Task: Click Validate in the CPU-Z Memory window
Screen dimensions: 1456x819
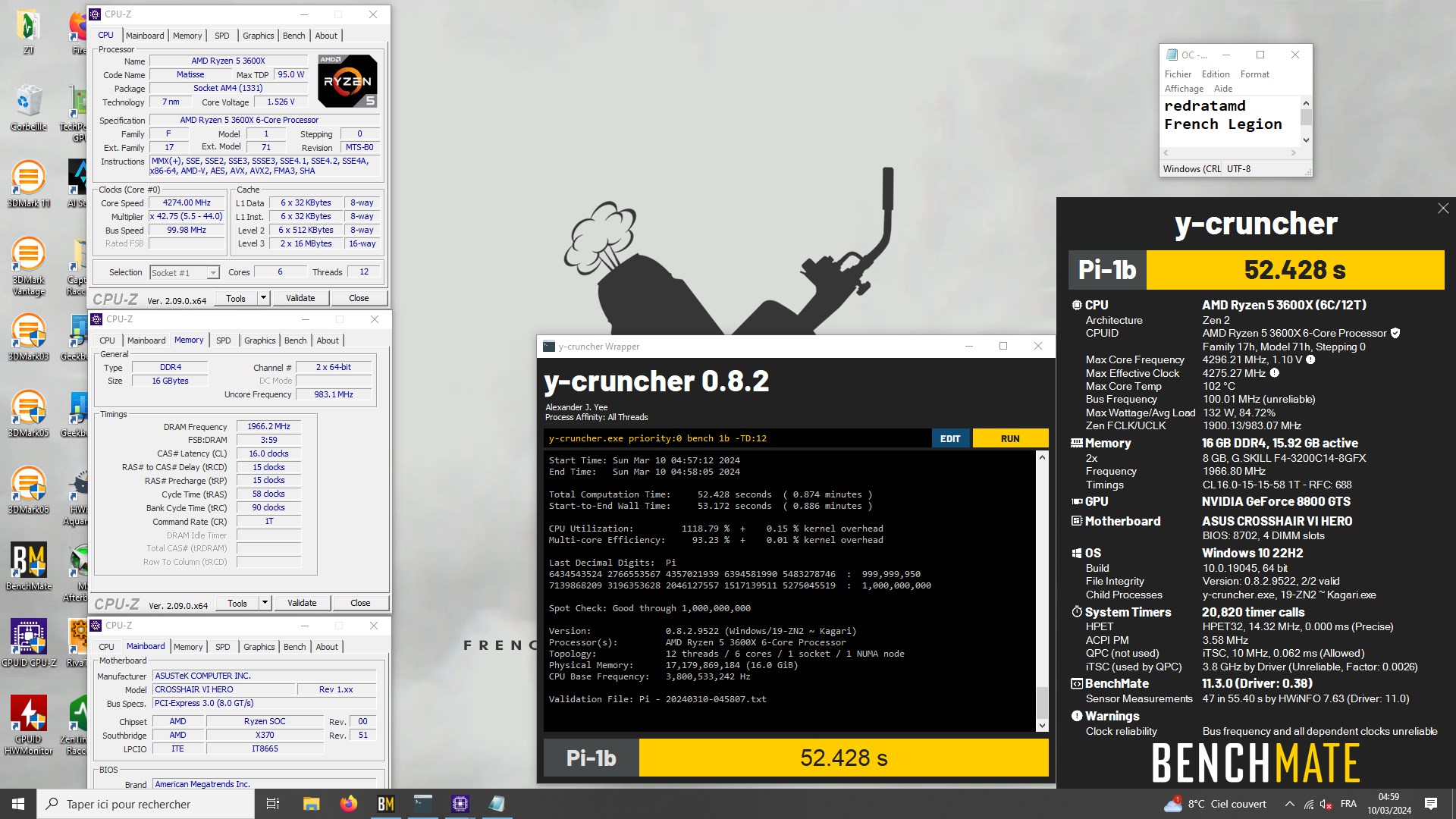Action: [x=302, y=603]
